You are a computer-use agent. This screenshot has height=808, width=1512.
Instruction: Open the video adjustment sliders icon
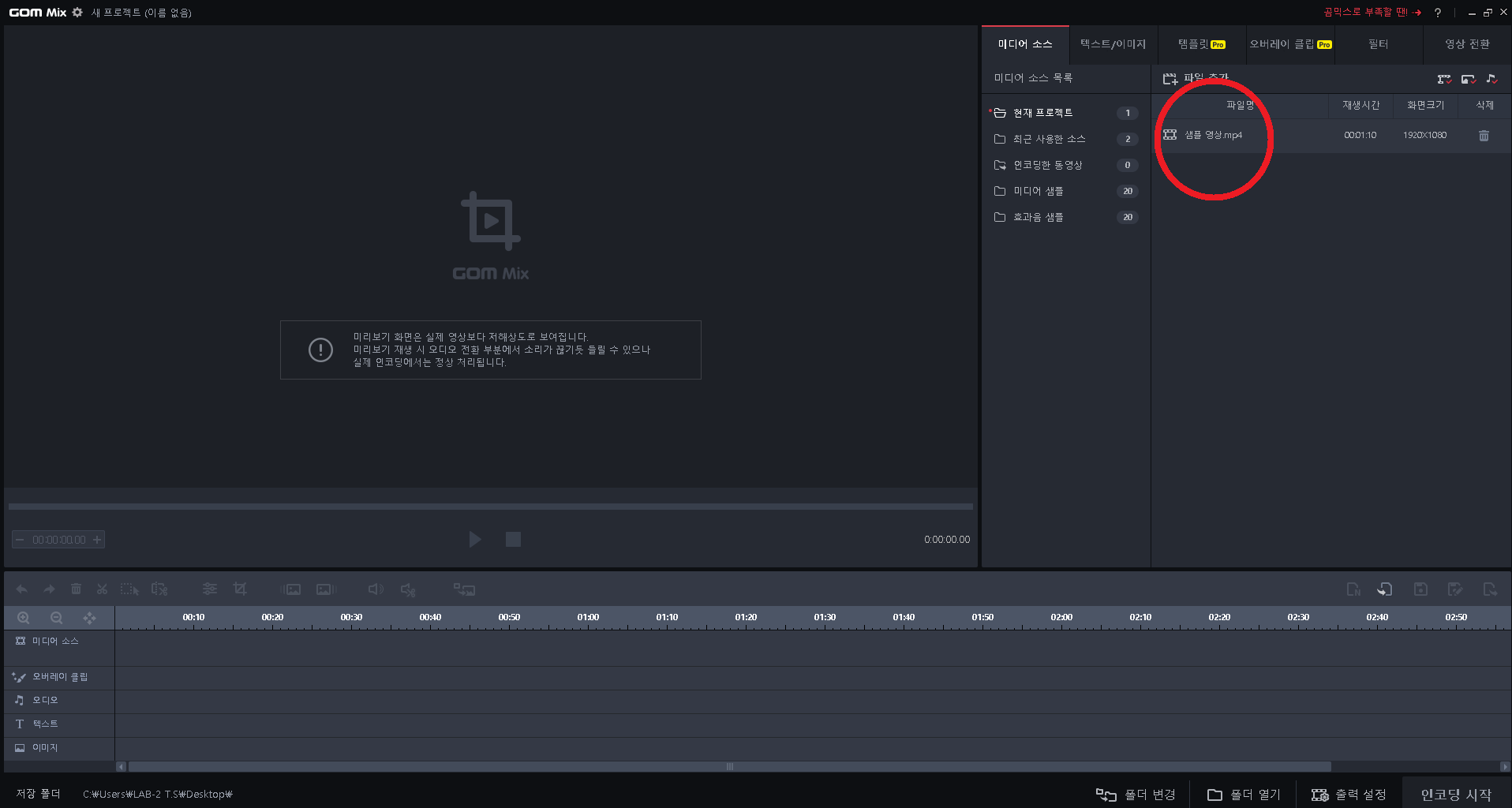(209, 589)
